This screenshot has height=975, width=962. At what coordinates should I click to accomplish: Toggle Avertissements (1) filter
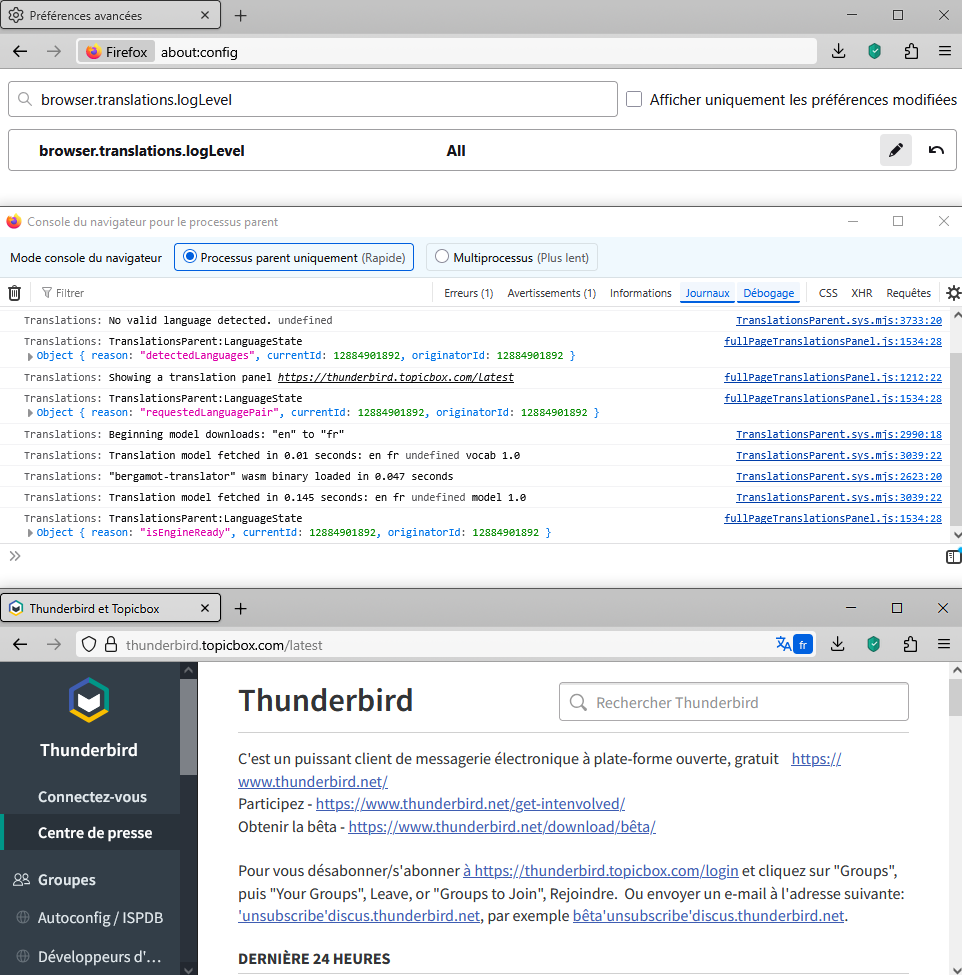pyautogui.click(x=552, y=293)
